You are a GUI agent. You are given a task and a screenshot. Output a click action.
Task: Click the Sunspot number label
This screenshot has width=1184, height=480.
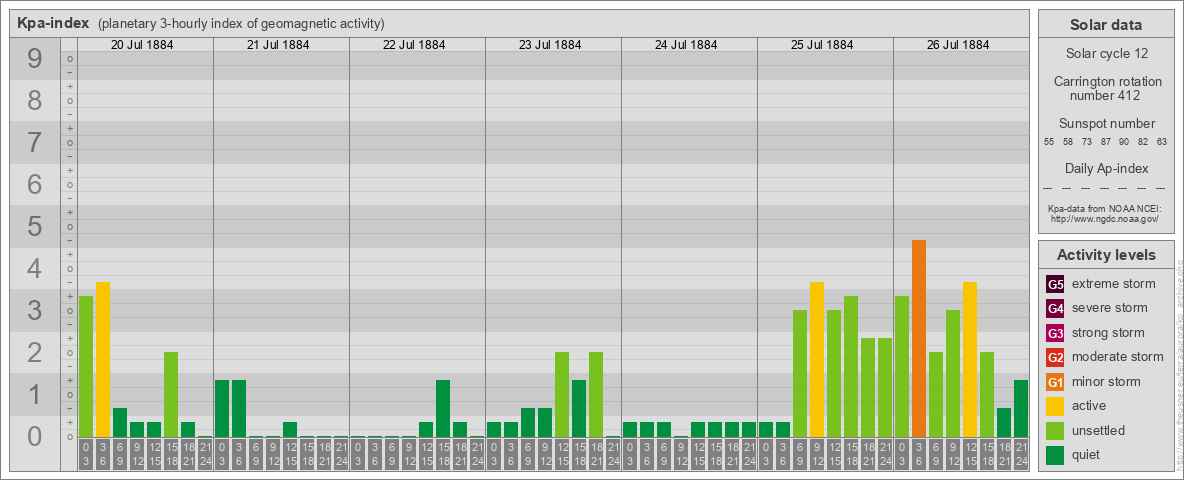click(1105, 124)
